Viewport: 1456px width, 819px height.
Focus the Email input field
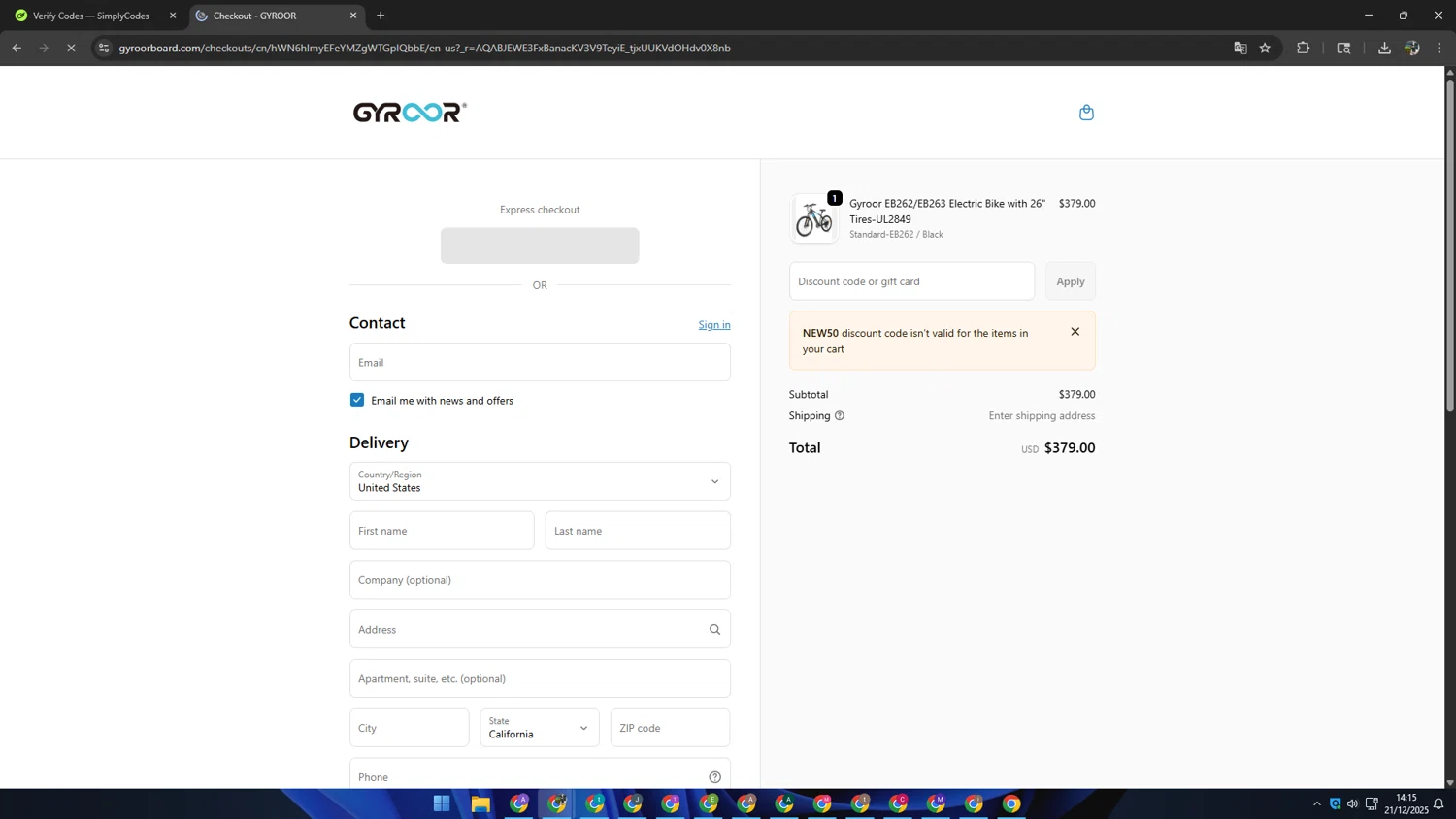[x=540, y=362]
